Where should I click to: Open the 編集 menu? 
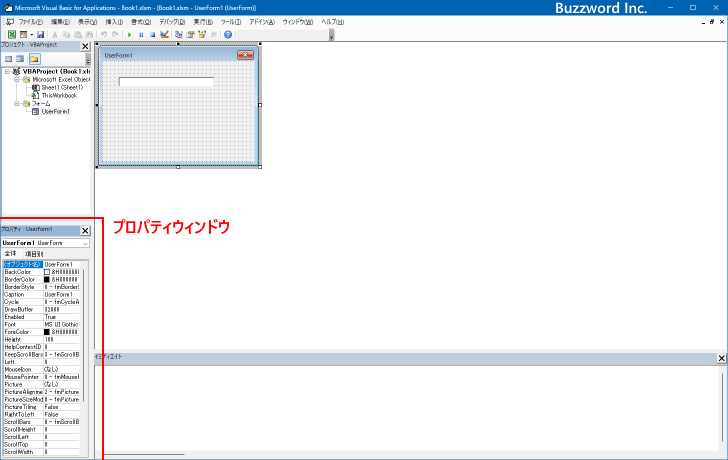point(60,22)
